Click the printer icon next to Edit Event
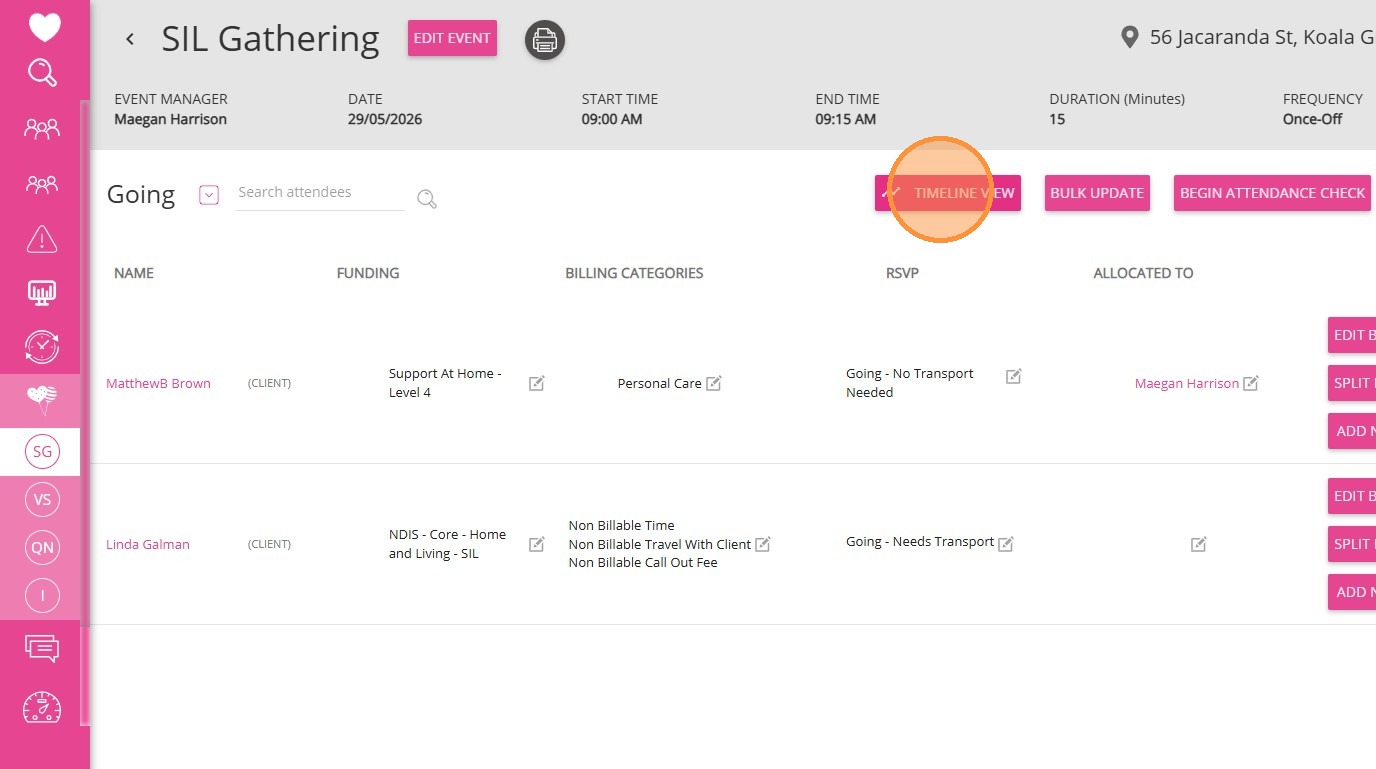This screenshot has height=769, width=1376. (x=545, y=40)
